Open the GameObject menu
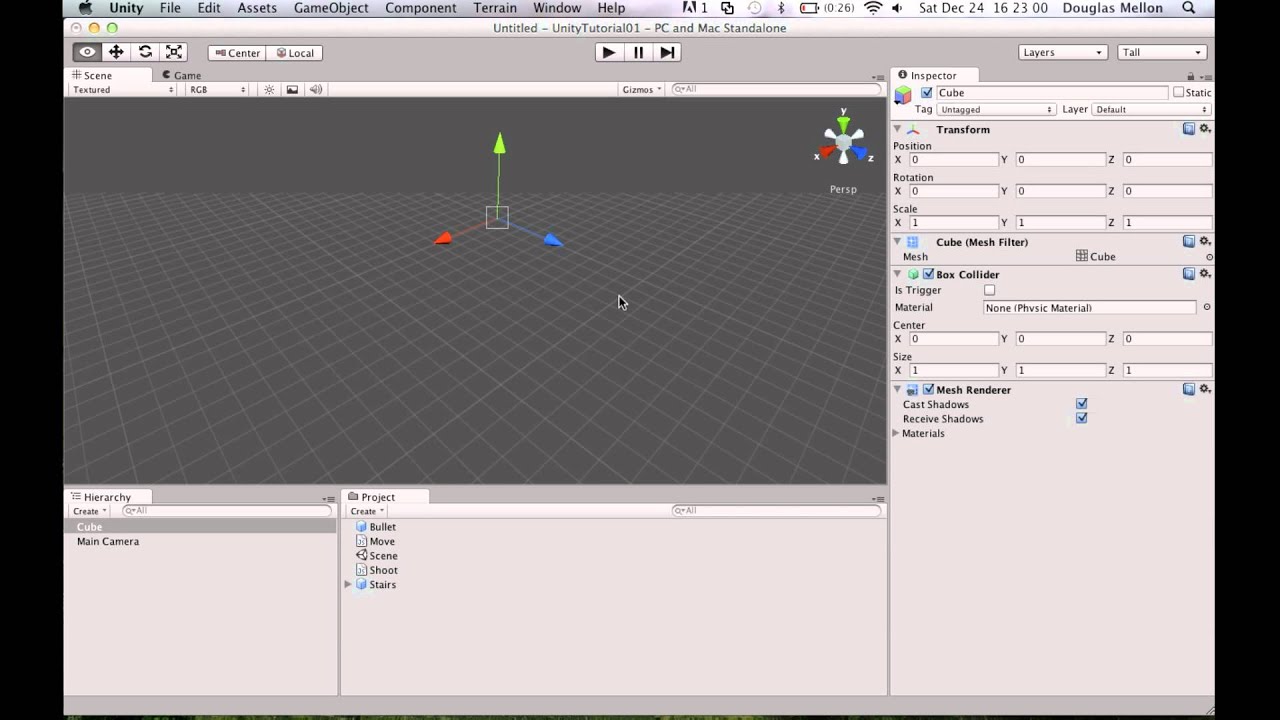Image resolution: width=1280 pixels, height=720 pixels. click(x=331, y=8)
